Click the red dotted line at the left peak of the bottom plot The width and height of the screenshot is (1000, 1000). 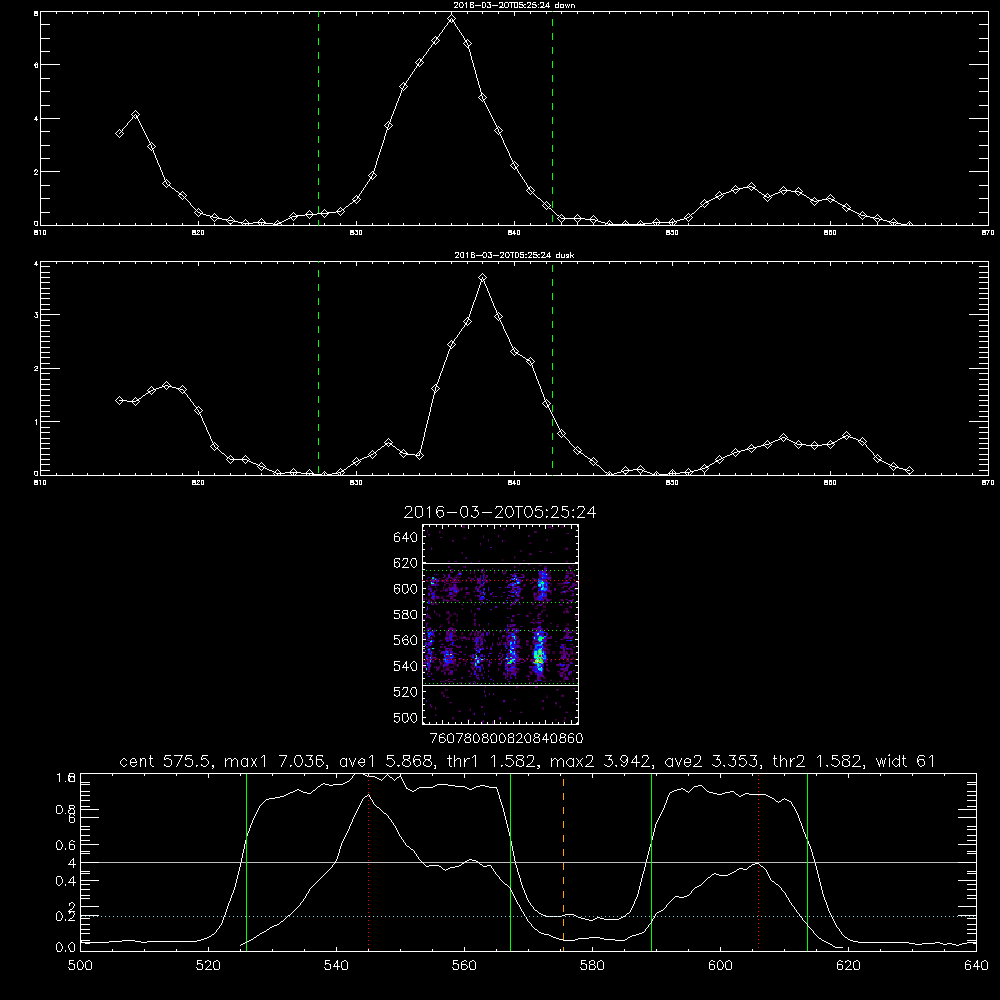tap(369, 861)
